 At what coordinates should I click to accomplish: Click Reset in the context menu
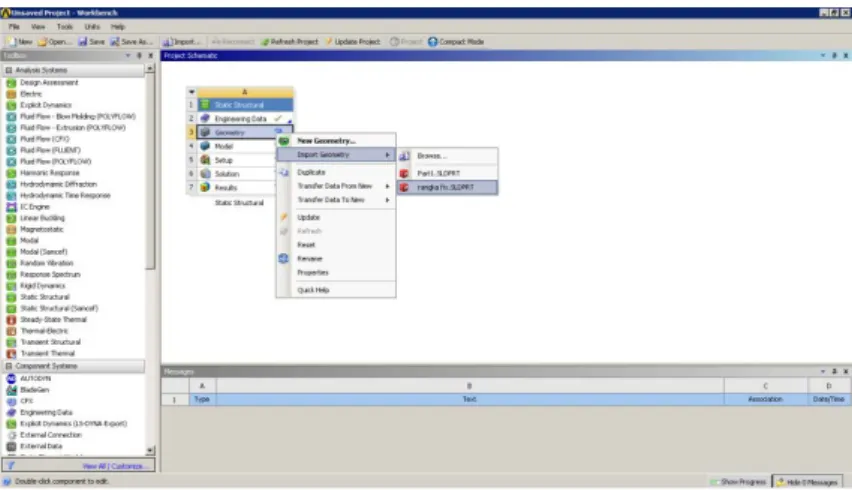tap(336, 245)
